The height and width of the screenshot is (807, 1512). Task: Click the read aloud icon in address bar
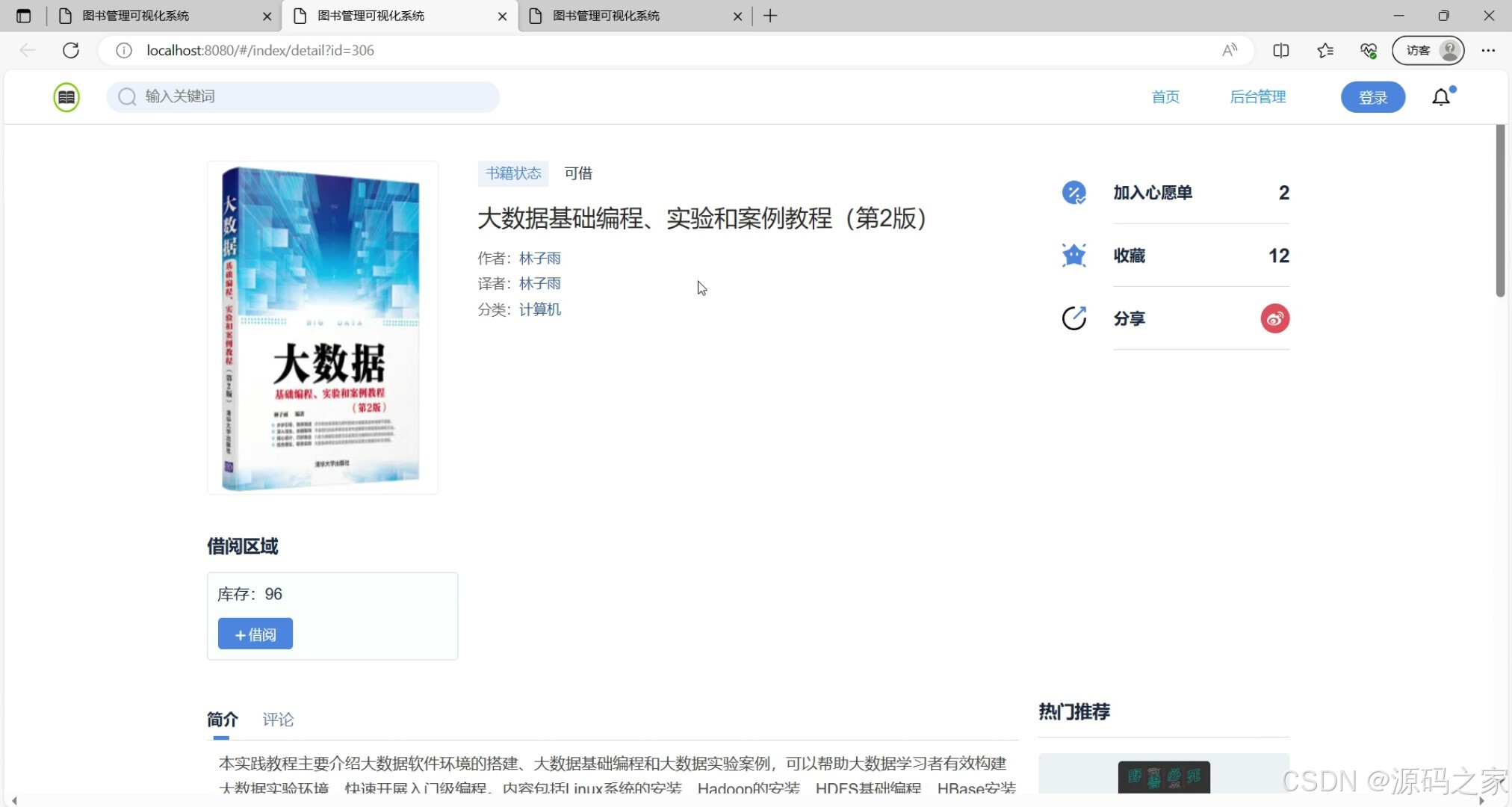(1230, 50)
